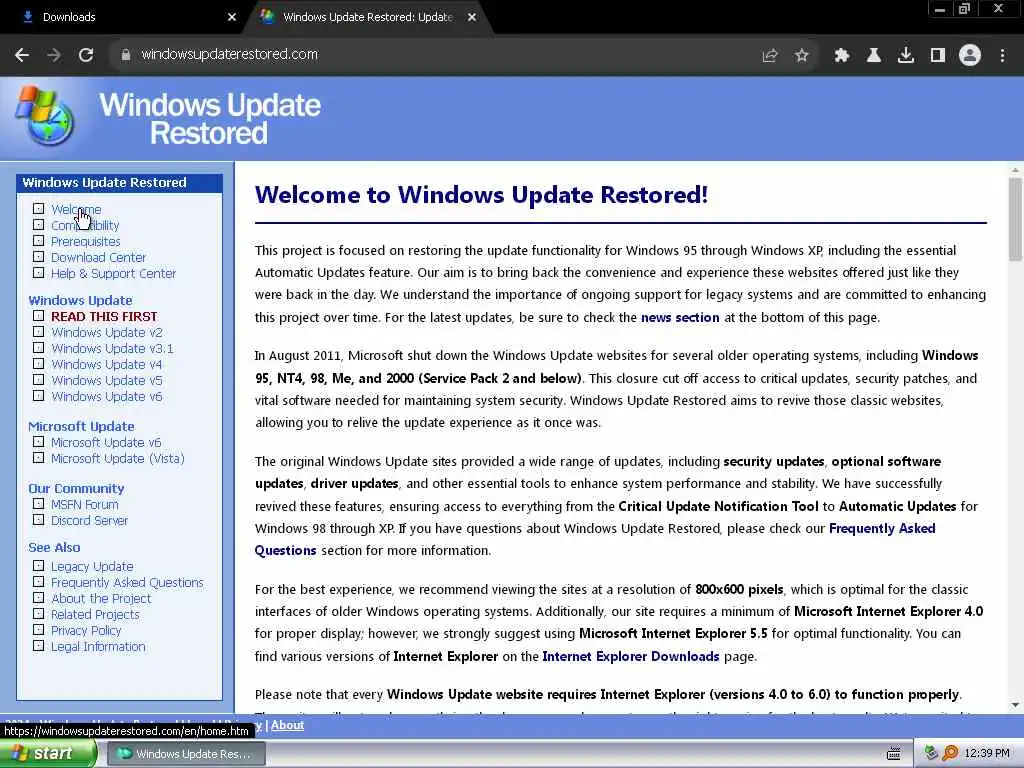Click the page scrollbar down arrow
The image size is (1024, 768).
1015,705
